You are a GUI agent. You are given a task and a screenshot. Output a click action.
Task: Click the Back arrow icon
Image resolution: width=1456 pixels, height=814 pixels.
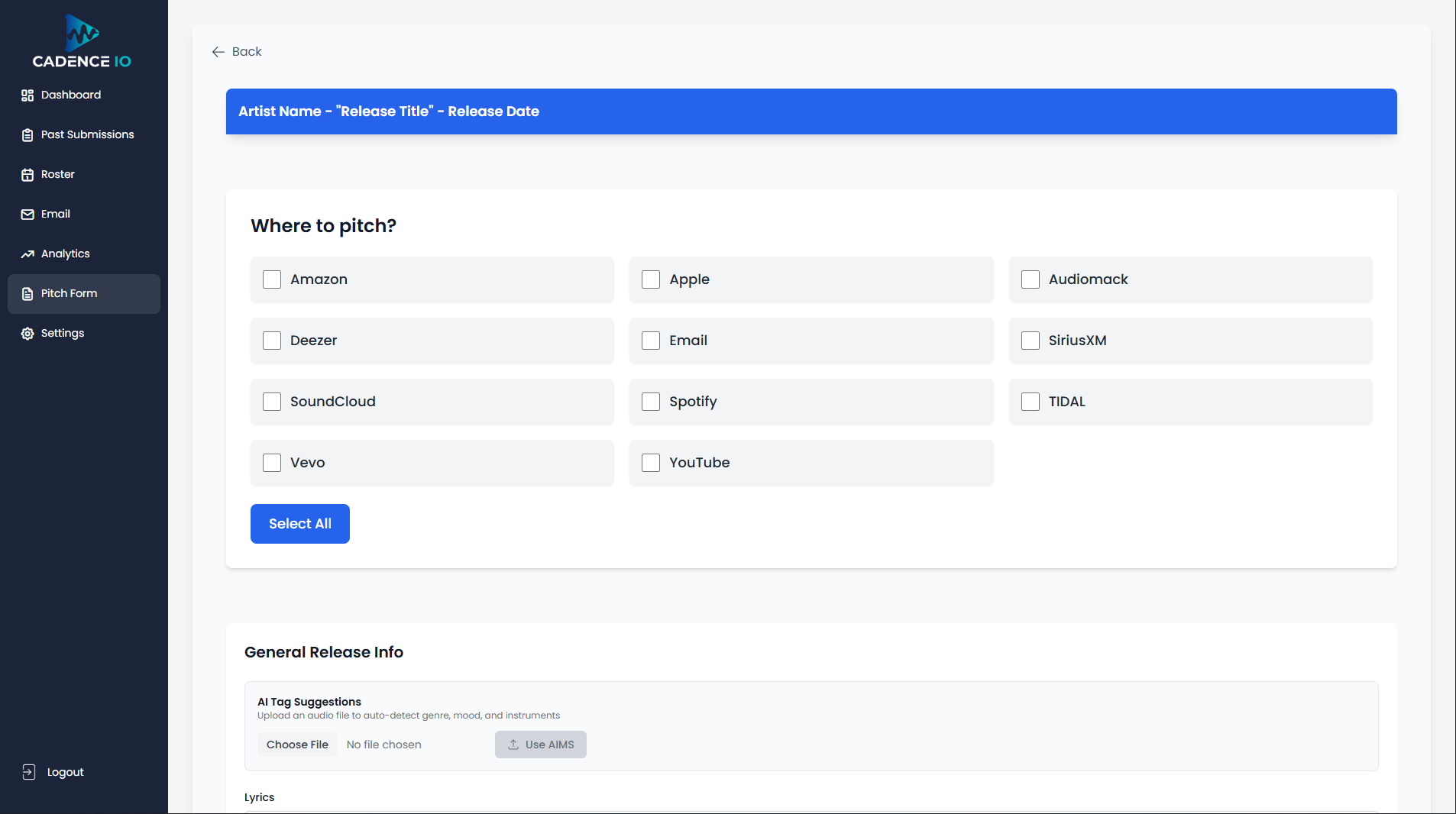(x=218, y=52)
